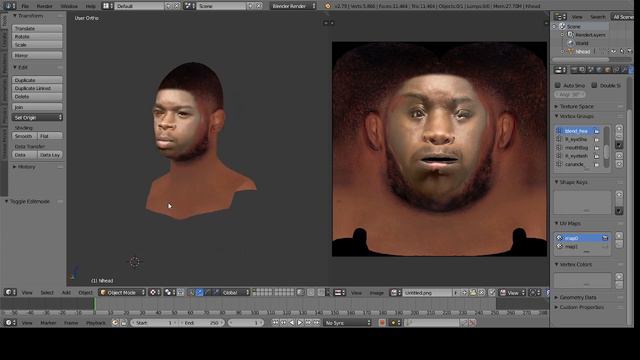This screenshot has height=360, width=640.
Task: Click the record auto keyframe icon
Action: point(382,323)
